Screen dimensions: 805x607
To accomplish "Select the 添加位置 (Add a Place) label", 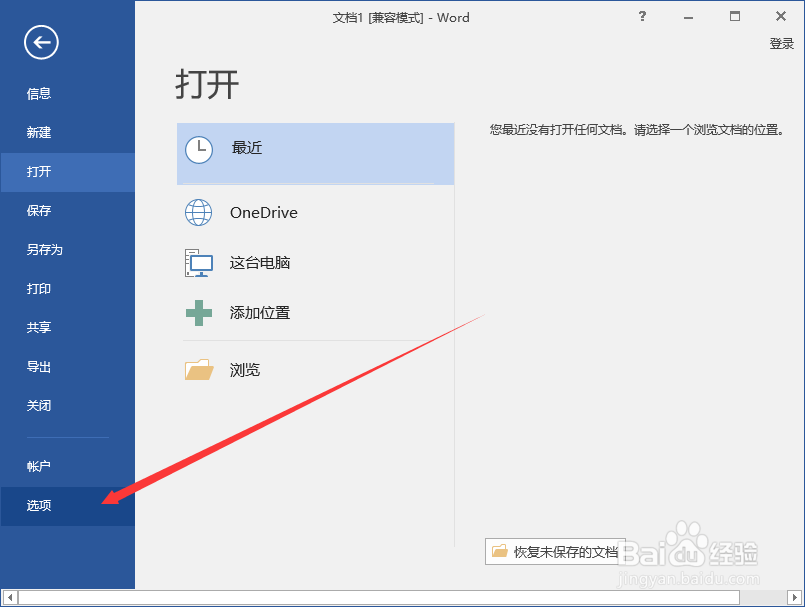I will [x=260, y=313].
